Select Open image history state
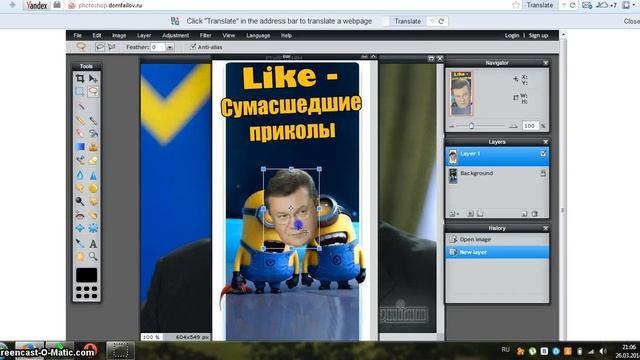 [x=497, y=240]
